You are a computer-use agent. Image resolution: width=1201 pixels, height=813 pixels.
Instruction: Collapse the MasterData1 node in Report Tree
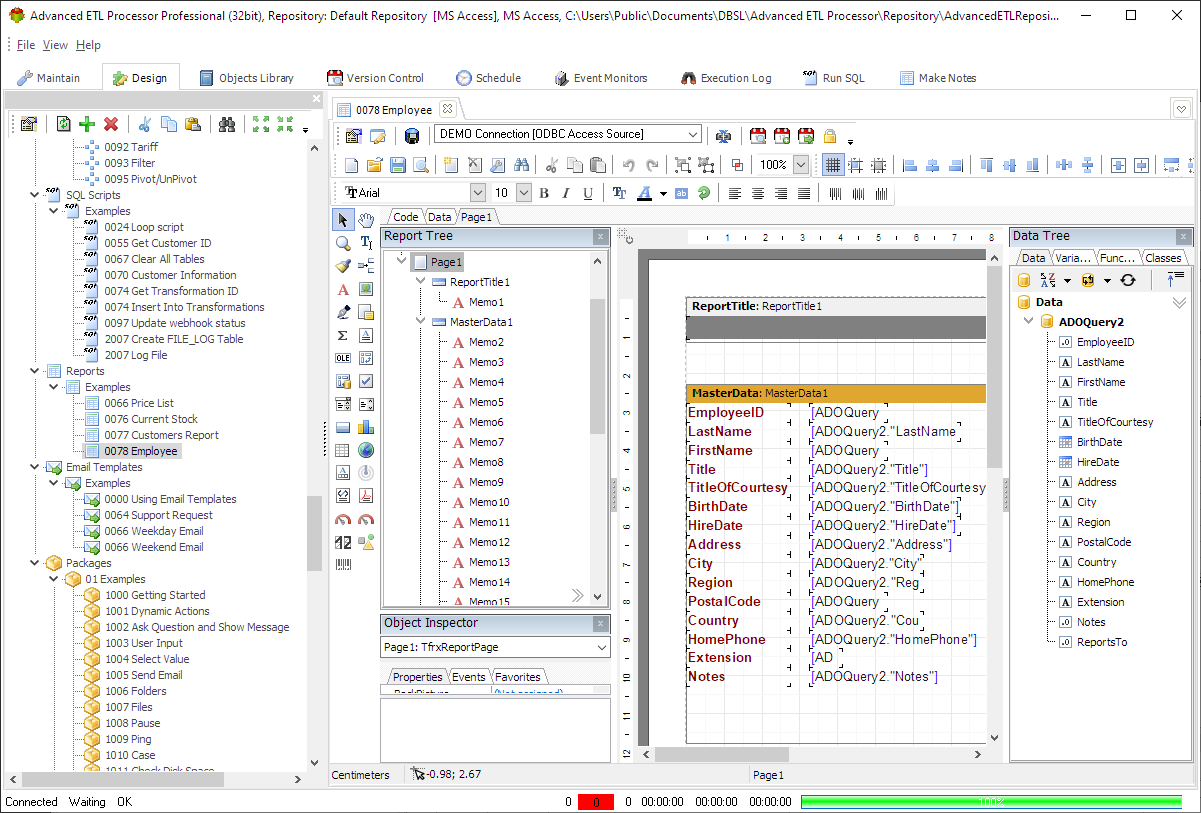click(422, 322)
